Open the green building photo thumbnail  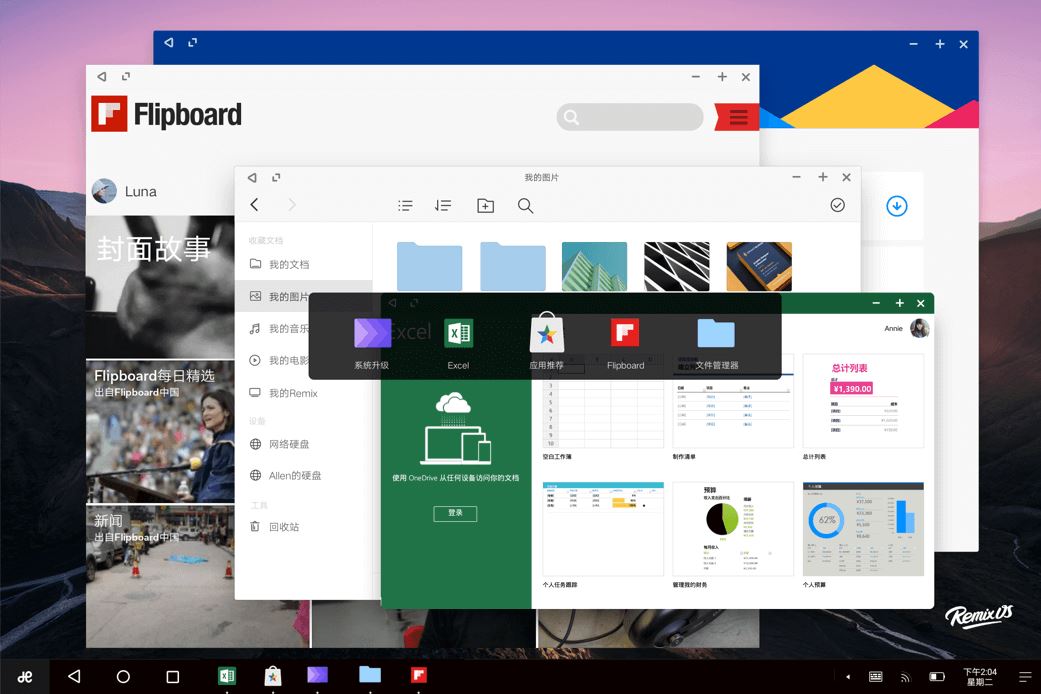tap(594, 266)
